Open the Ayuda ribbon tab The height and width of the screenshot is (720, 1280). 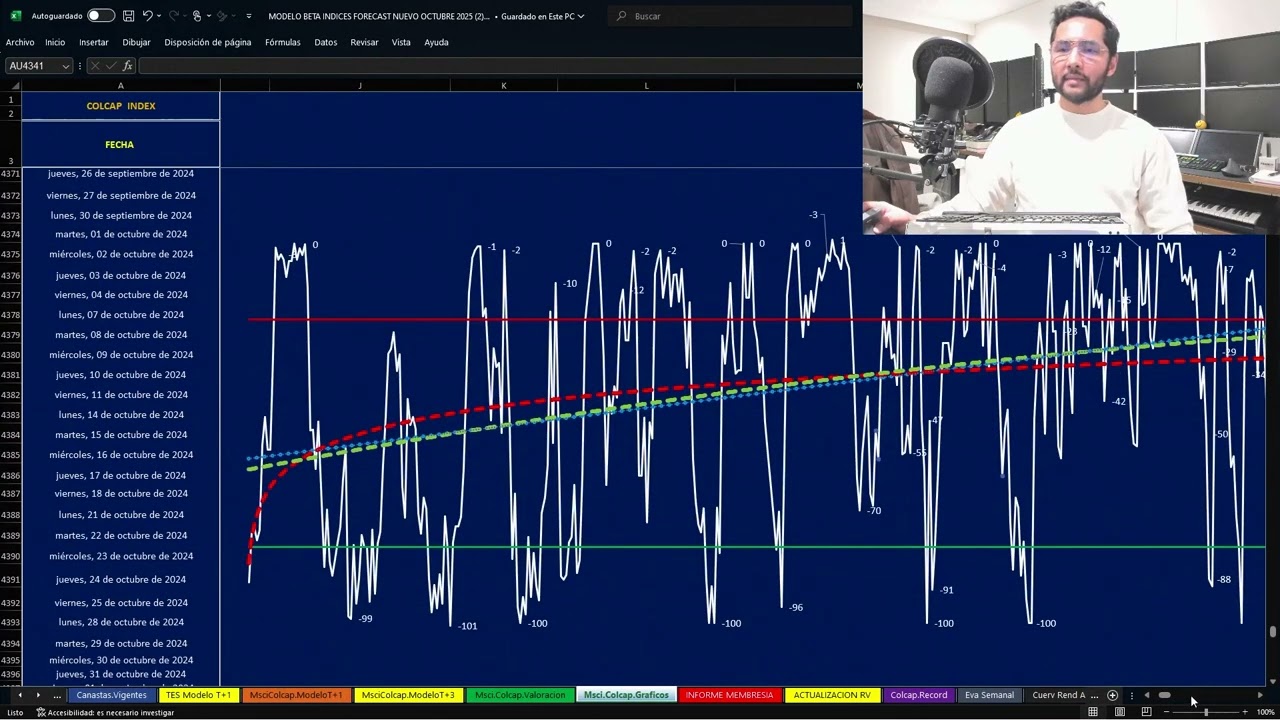pyautogui.click(x=436, y=42)
